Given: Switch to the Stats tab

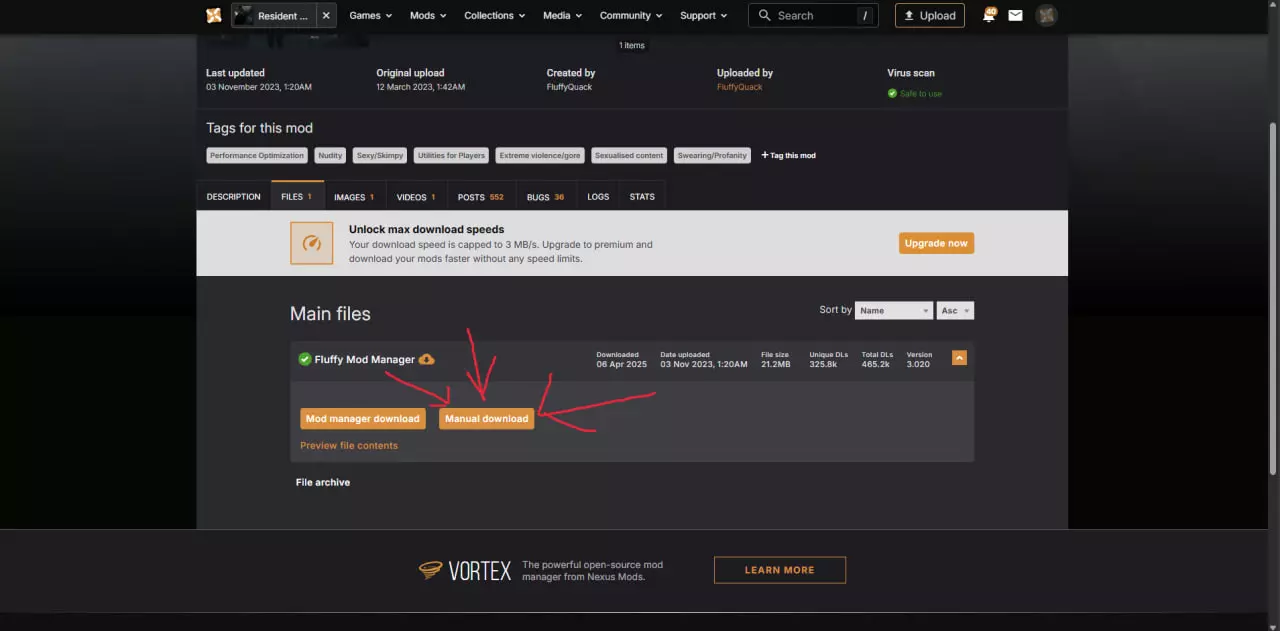Looking at the screenshot, I should [642, 197].
